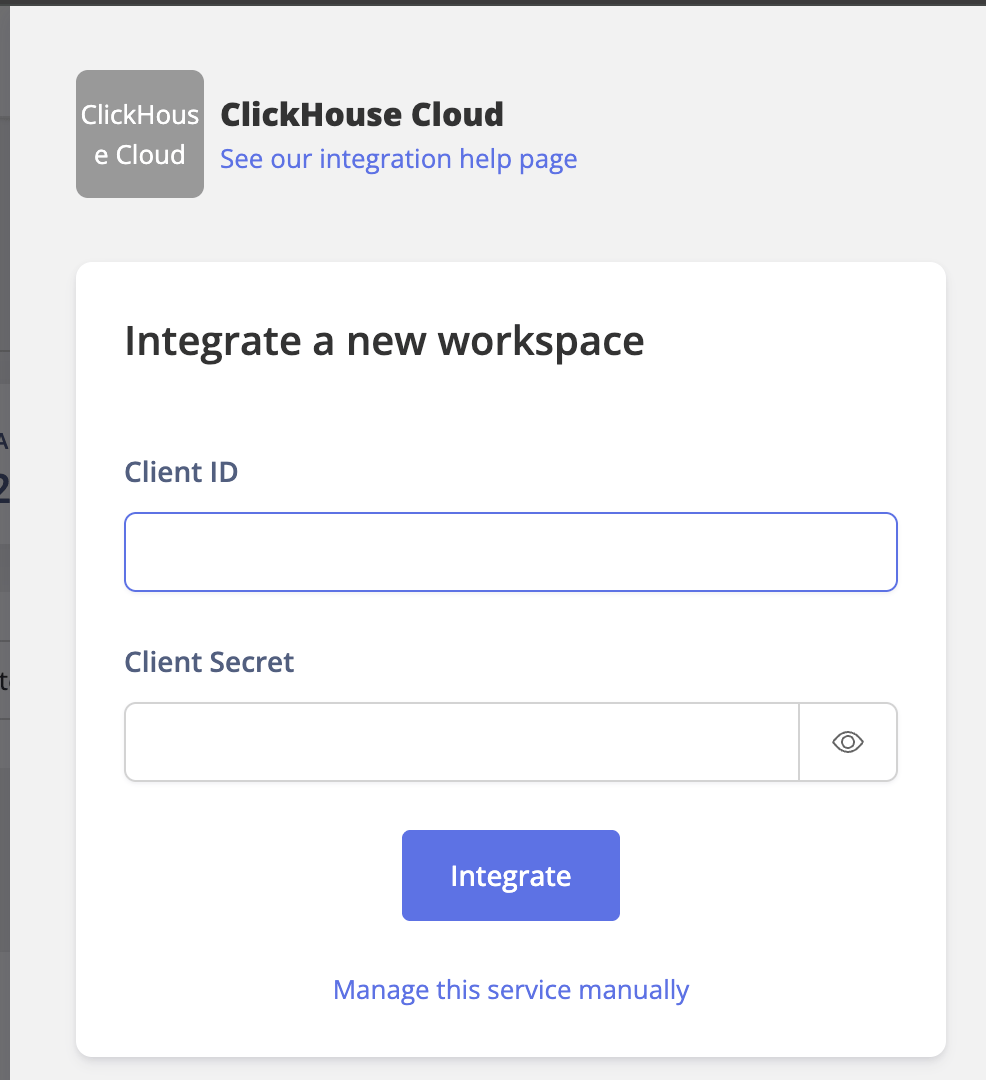
Task: Open Manage this service manually link
Action: pos(511,990)
